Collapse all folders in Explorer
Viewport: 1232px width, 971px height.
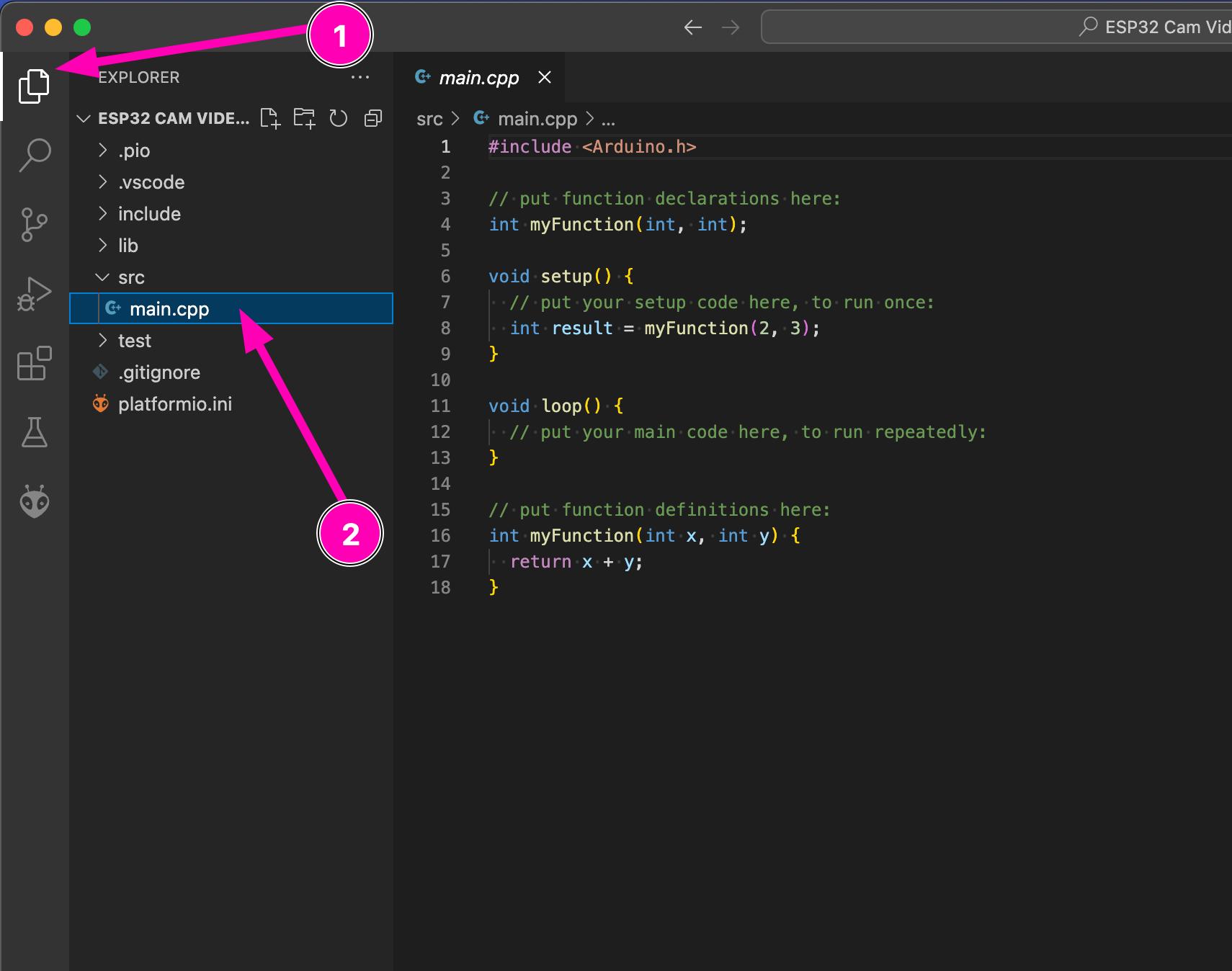(x=373, y=118)
